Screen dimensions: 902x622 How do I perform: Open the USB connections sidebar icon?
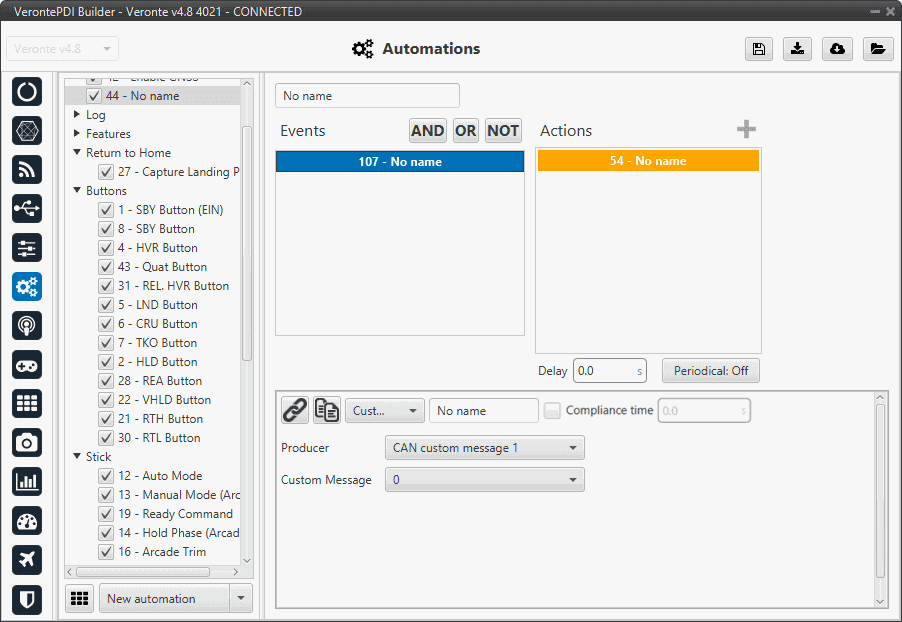tap(27, 208)
